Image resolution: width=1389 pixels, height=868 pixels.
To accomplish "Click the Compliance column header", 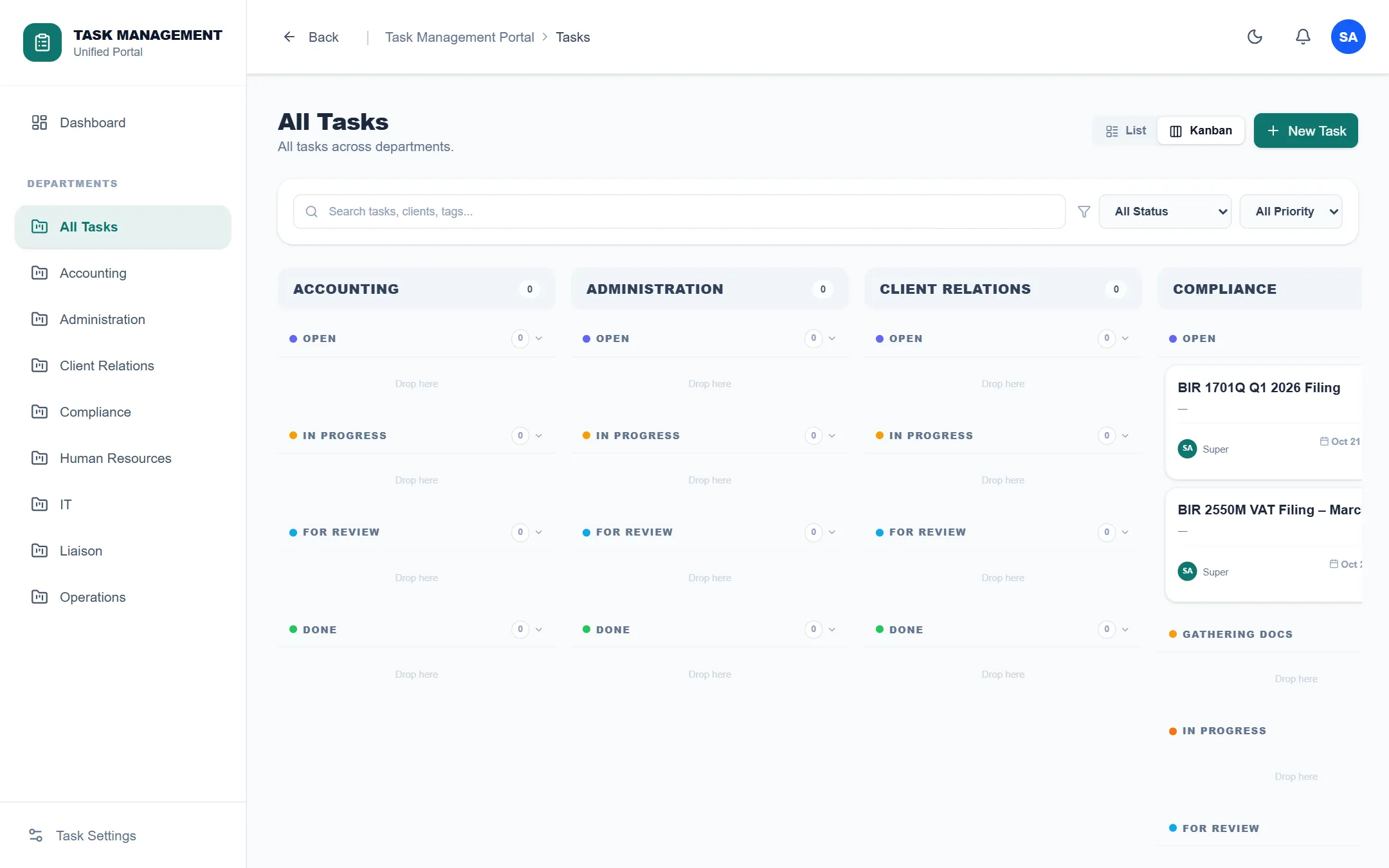I will coord(1260,289).
